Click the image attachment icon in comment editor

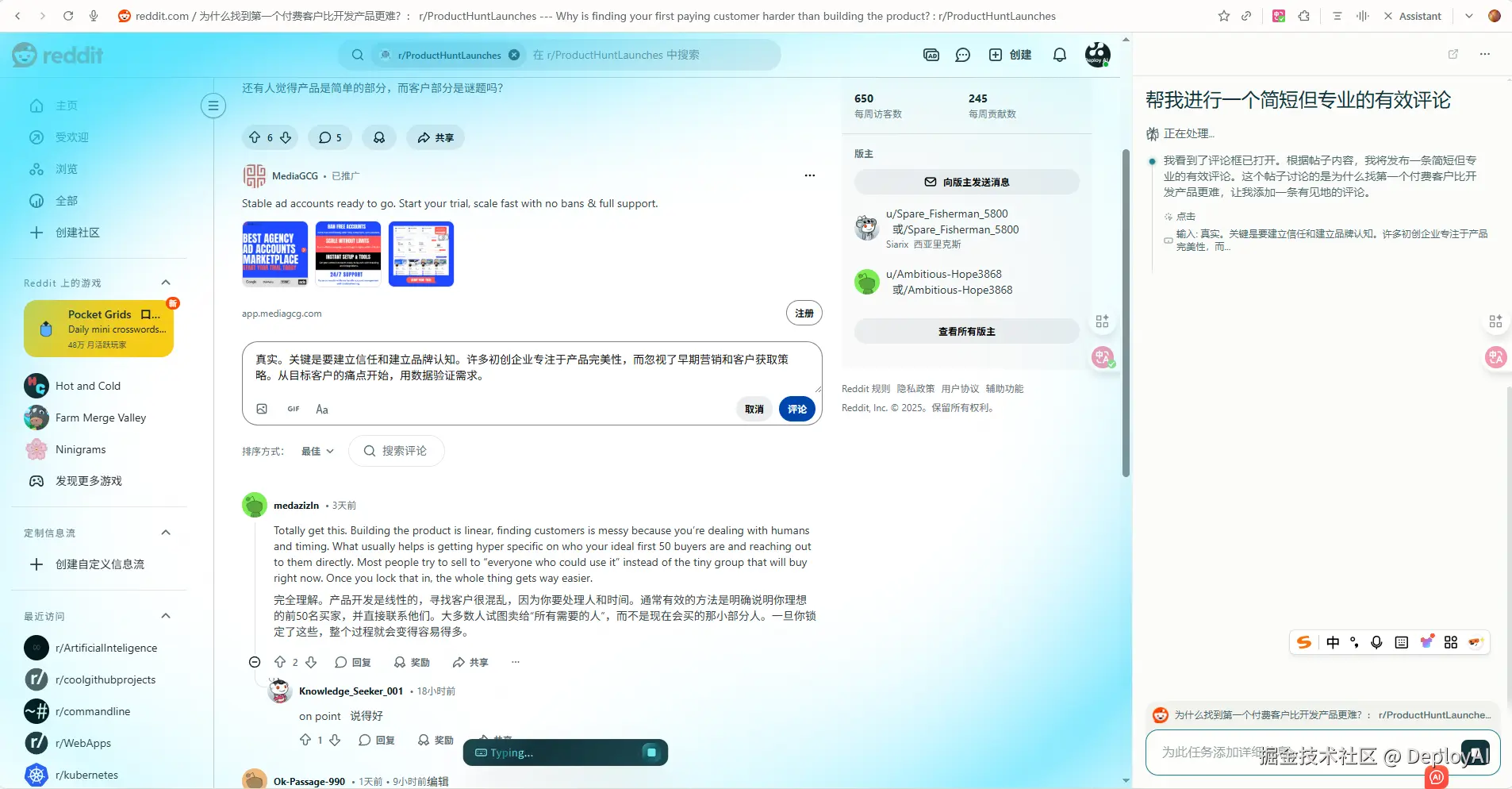(x=262, y=408)
